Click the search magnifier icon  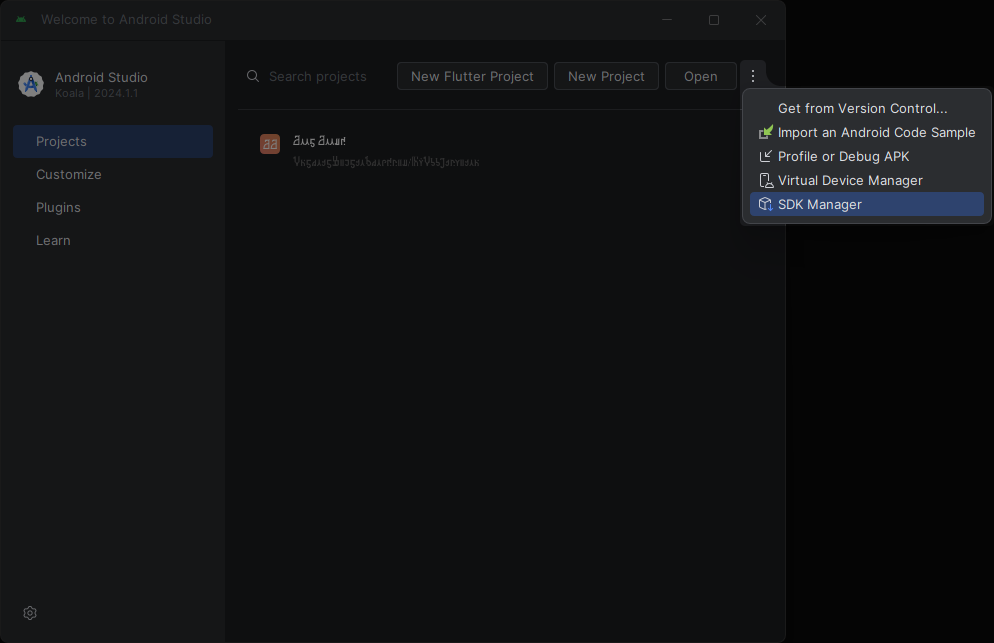[x=253, y=76]
